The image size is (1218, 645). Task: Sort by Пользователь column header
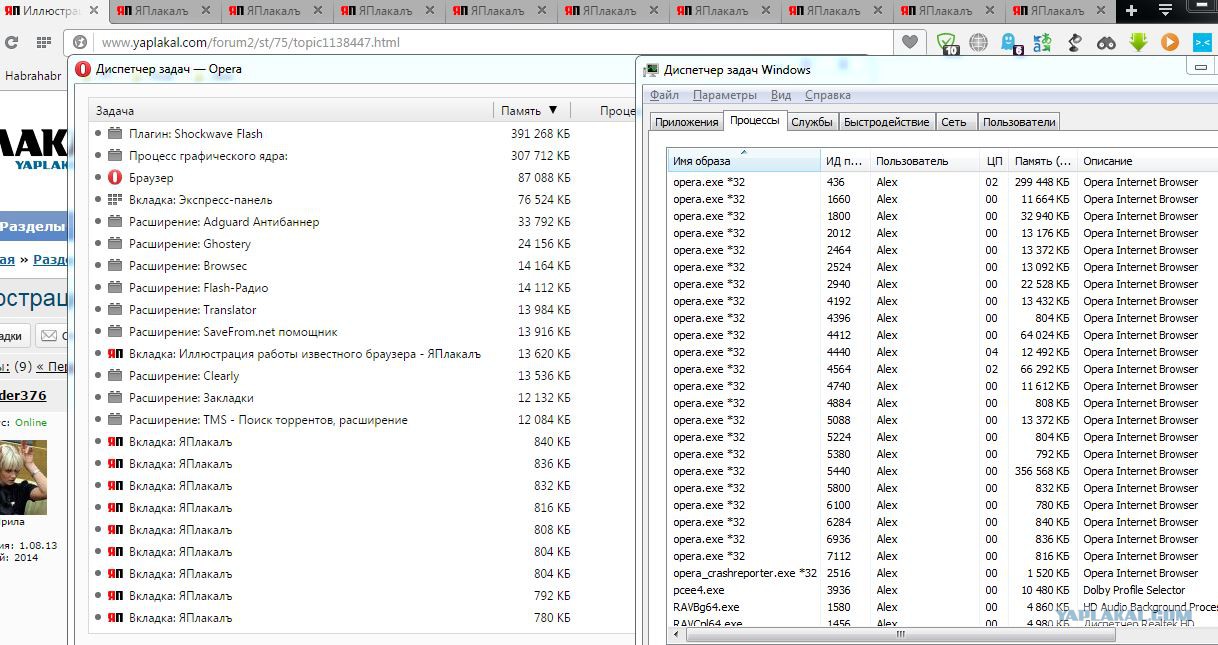pyautogui.click(x=924, y=161)
